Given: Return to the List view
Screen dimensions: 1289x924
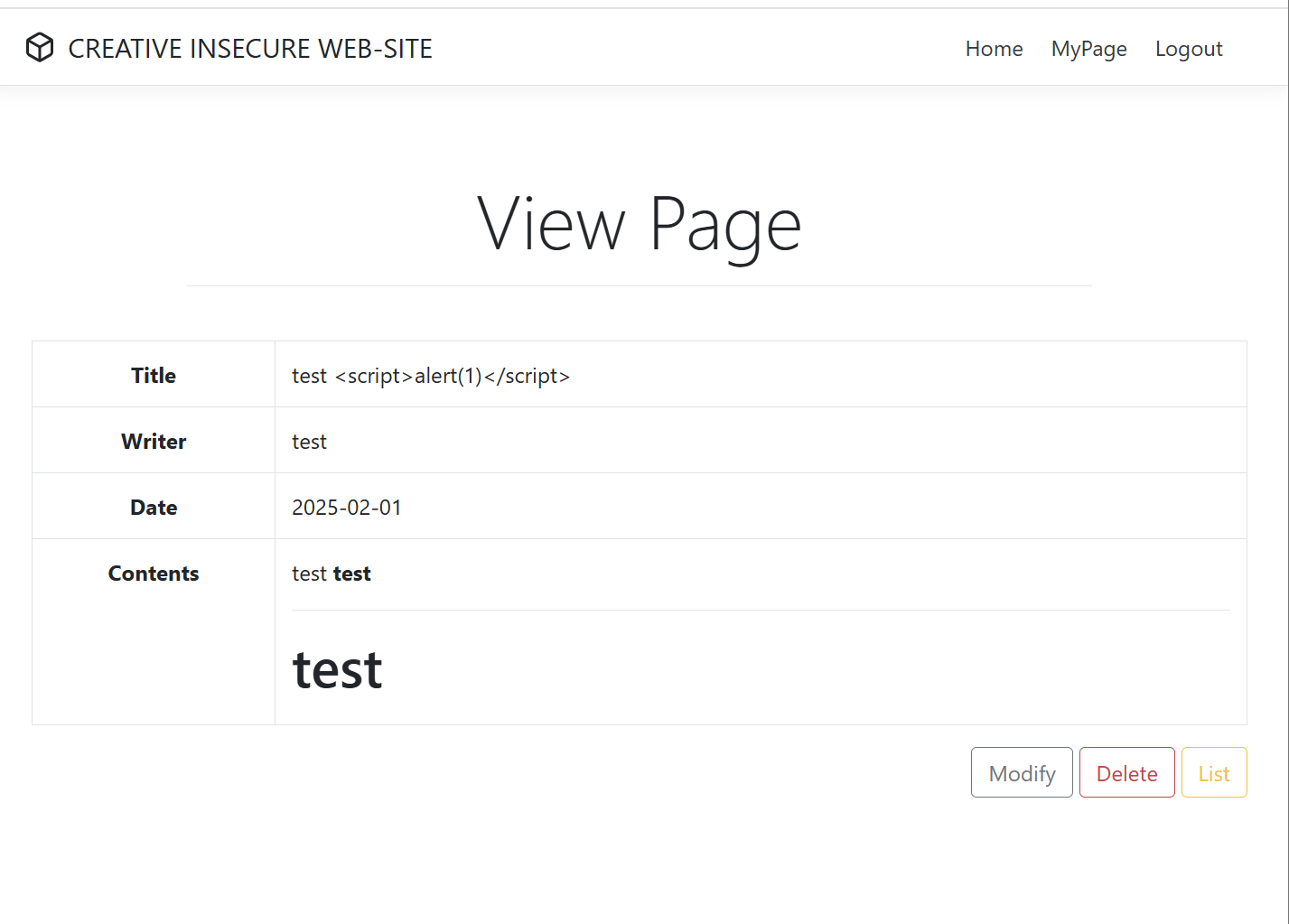Looking at the screenshot, I should pyautogui.click(x=1214, y=773).
